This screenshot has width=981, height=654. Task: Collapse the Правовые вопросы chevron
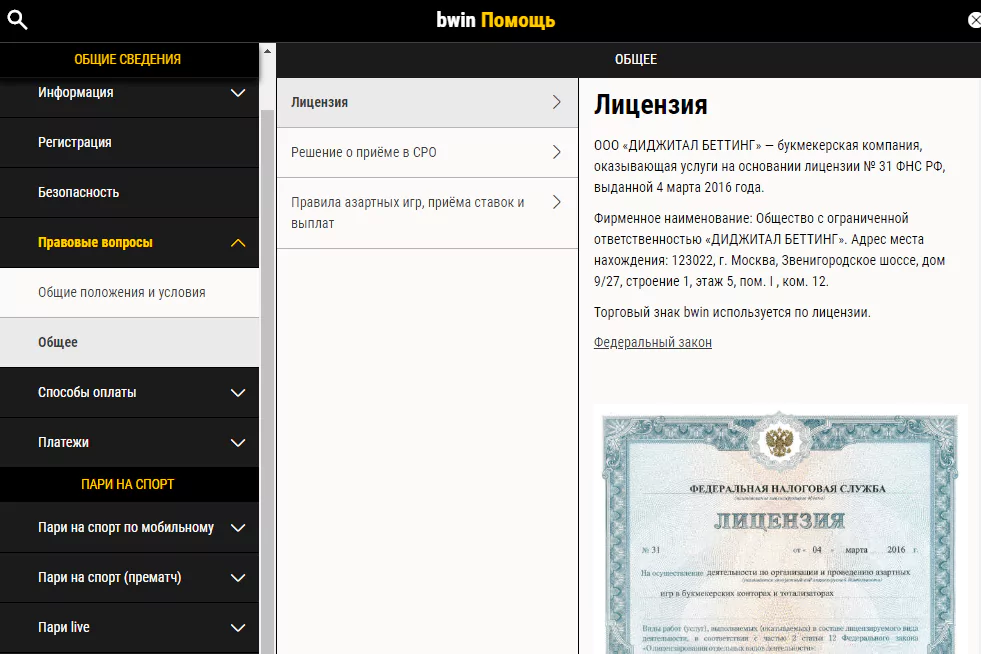[238, 243]
